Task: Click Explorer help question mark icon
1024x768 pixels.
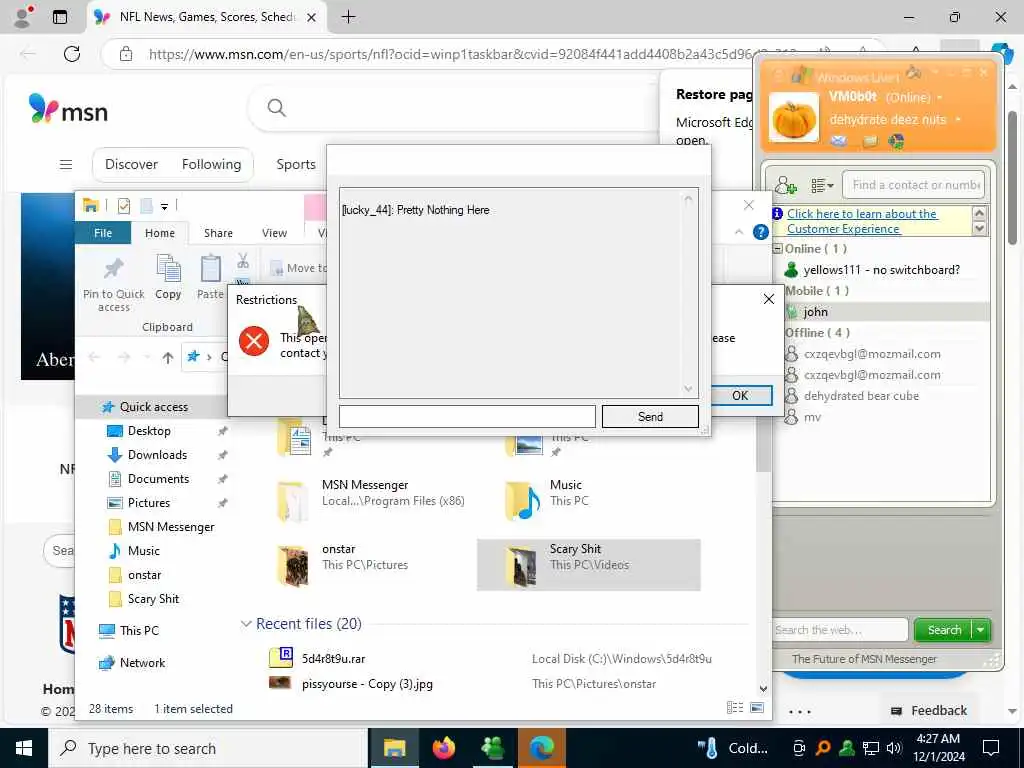Action: pos(760,232)
